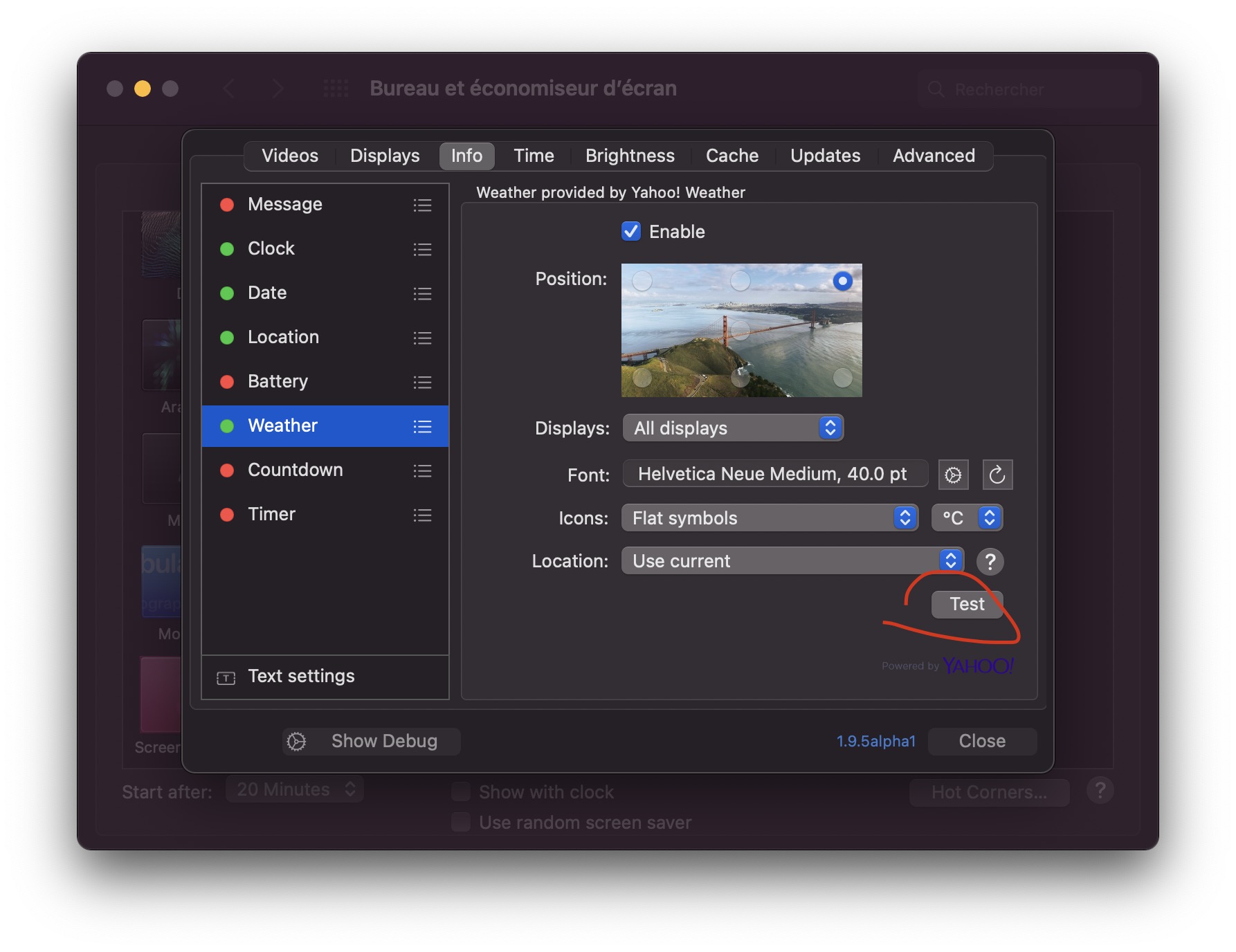
Task: Click the red status dot beside Countdown
Action: (227, 470)
